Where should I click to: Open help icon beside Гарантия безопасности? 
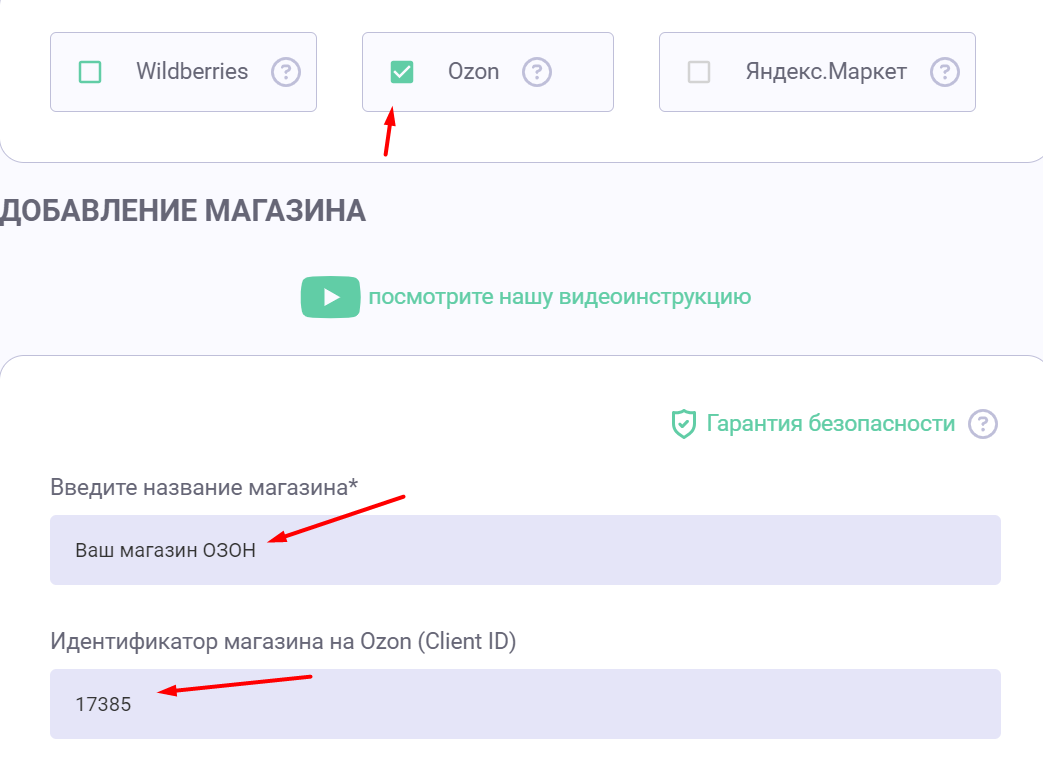[982, 424]
